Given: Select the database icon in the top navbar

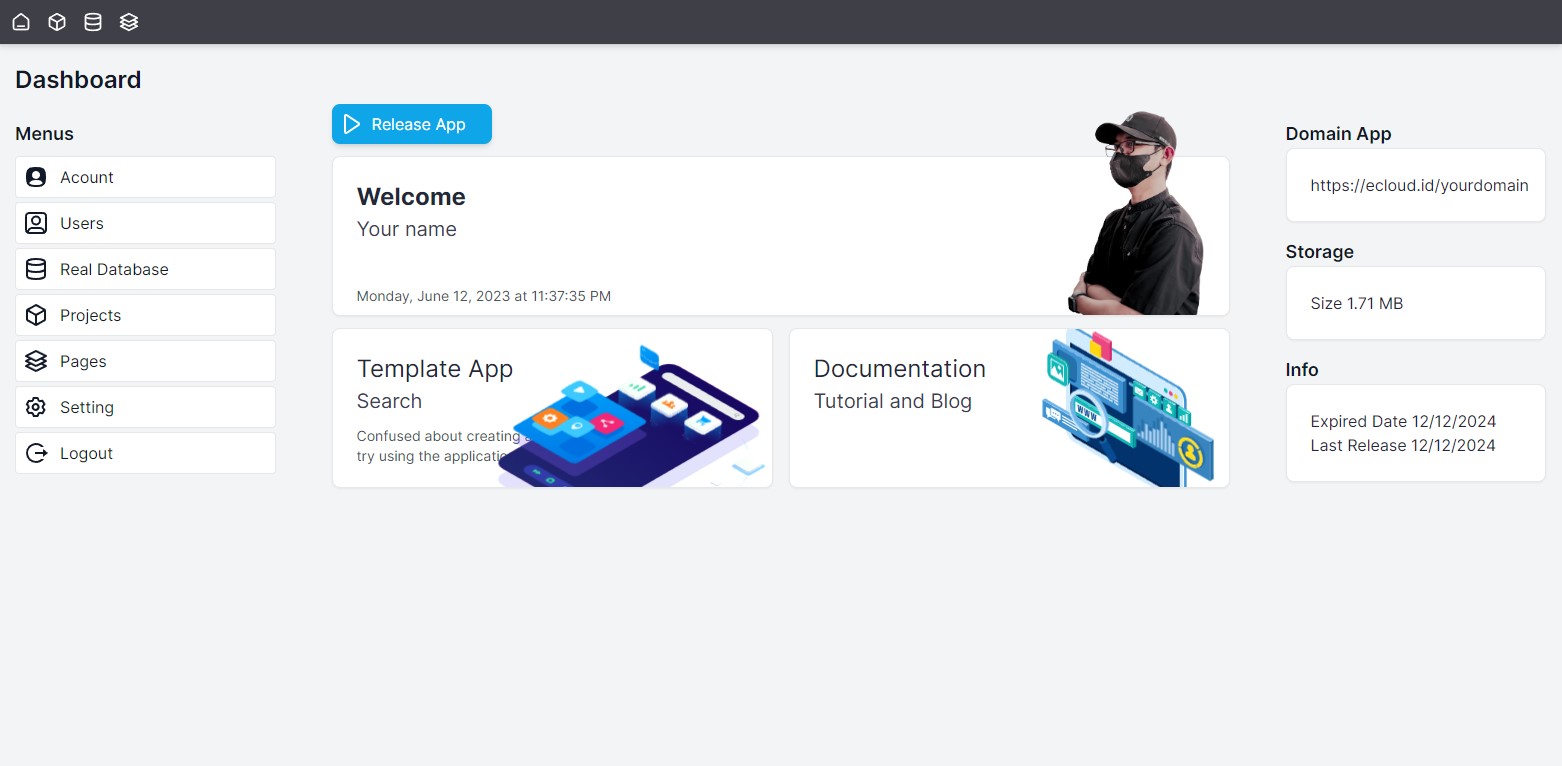Looking at the screenshot, I should (93, 21).
